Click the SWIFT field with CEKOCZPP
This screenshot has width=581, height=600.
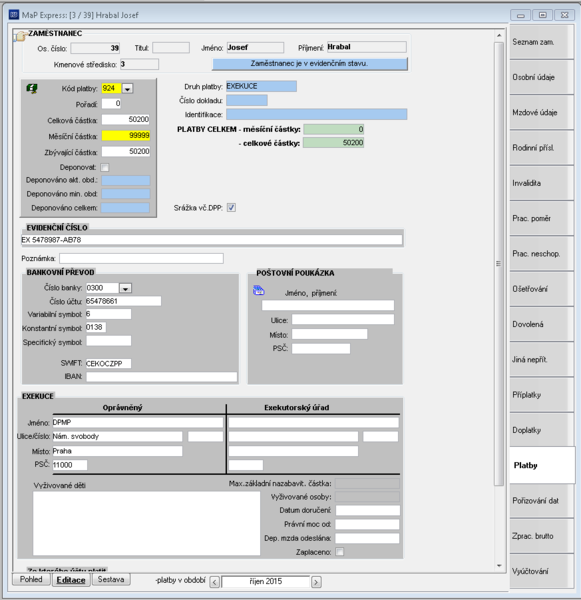click(x=109, y=364)
